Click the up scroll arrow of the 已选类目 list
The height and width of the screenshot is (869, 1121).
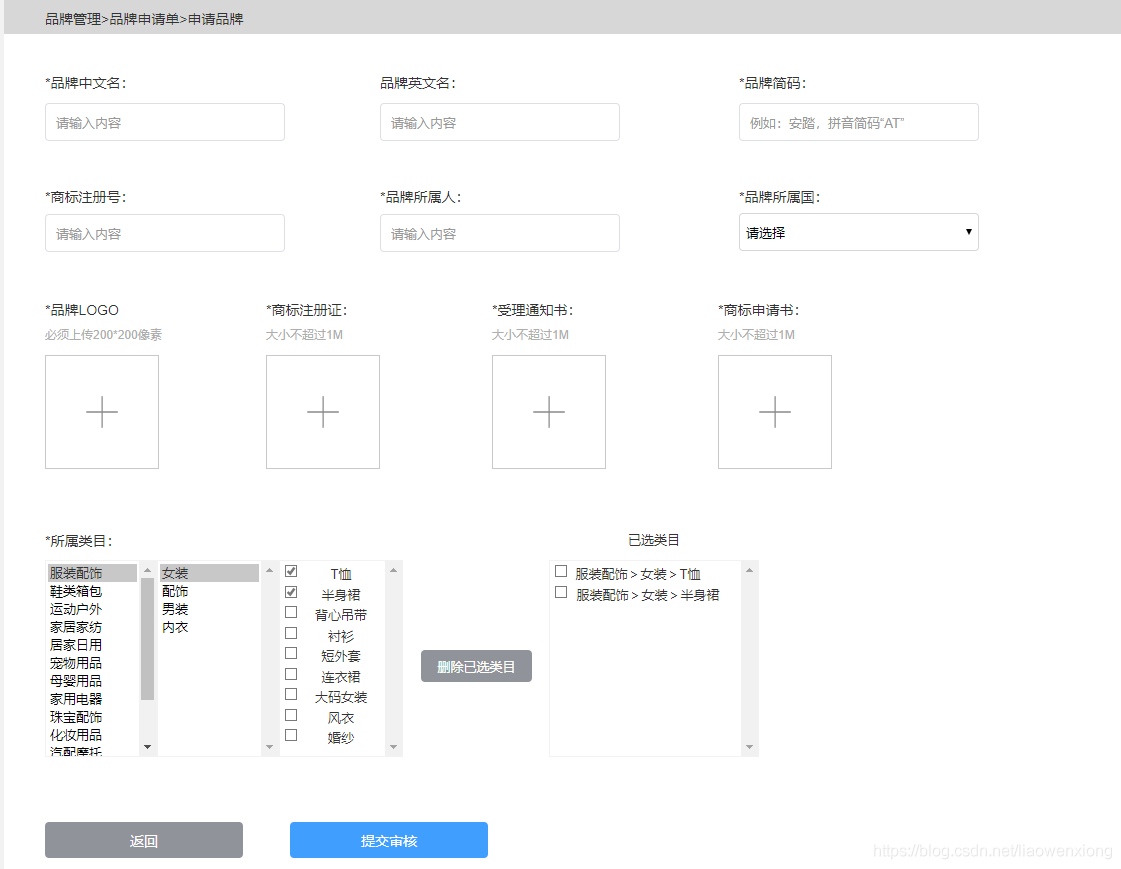point(748,569)
